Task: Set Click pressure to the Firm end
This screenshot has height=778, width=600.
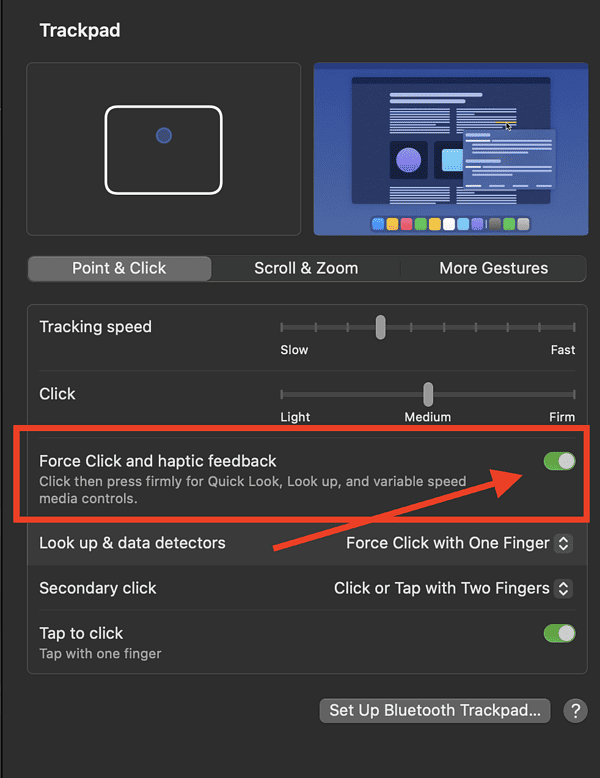Action: tap(574, 394)
